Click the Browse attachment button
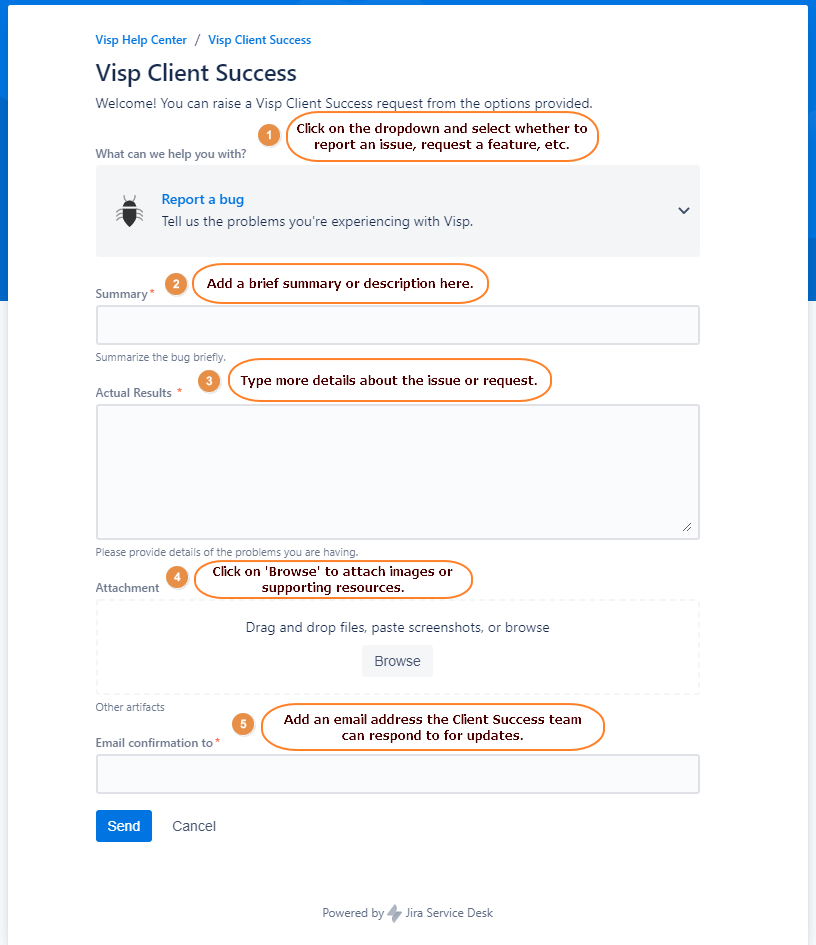816x945 pixels. 397,661
